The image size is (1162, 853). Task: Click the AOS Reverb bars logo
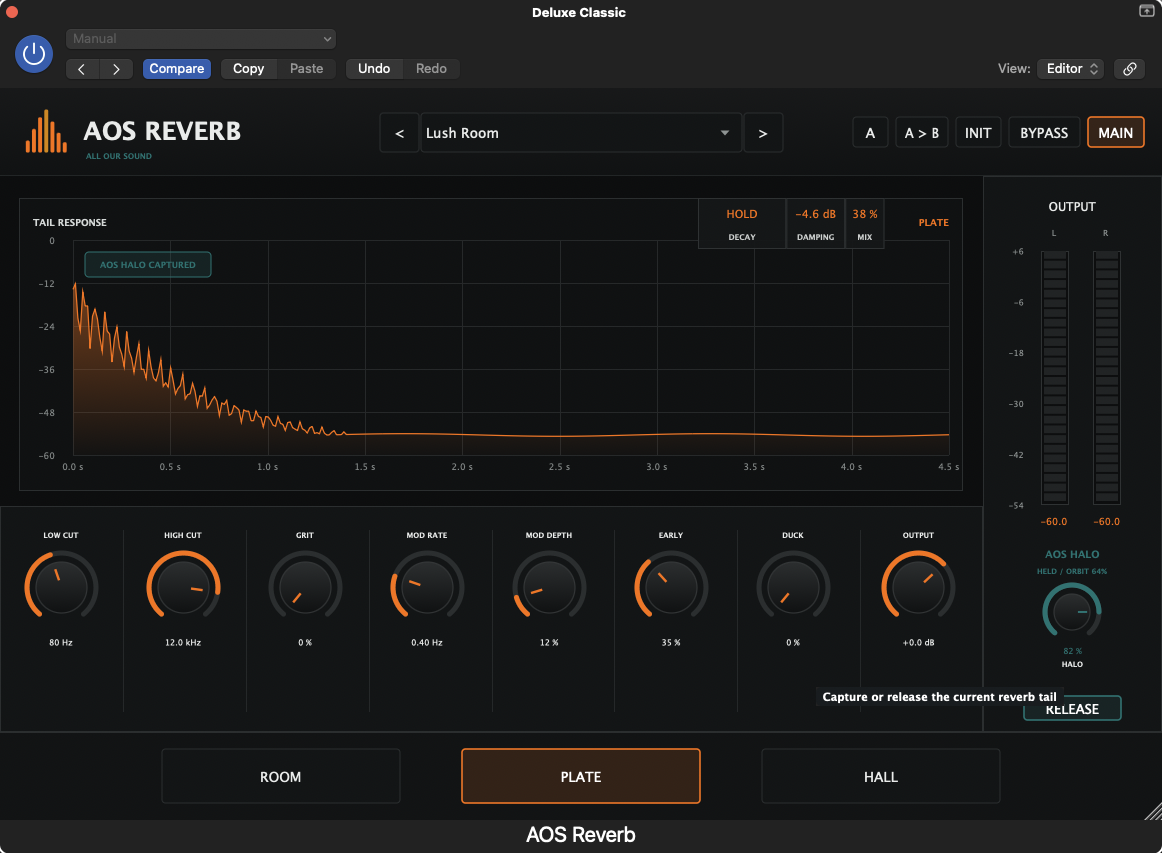(46, 132)
